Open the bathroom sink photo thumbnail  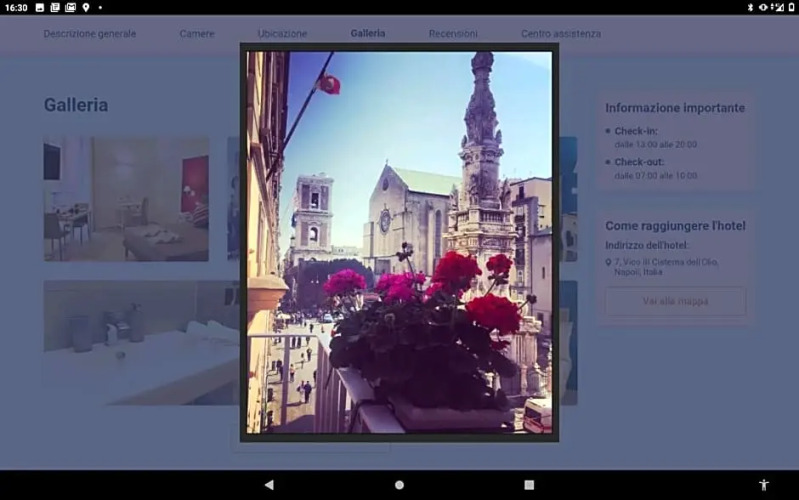(140, 343)
